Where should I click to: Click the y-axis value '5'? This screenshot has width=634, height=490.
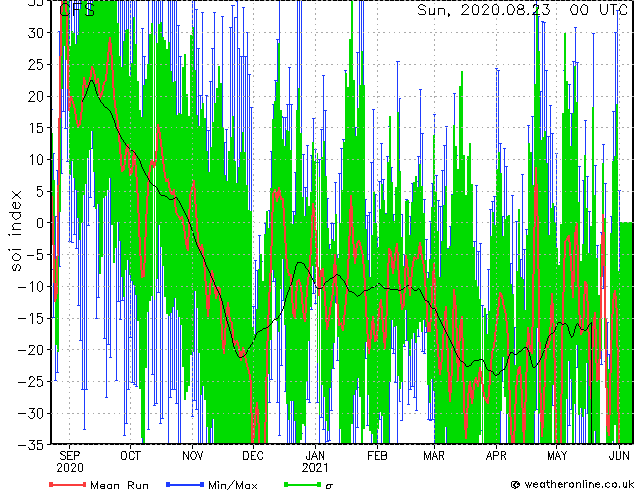(x=39, y=191)
